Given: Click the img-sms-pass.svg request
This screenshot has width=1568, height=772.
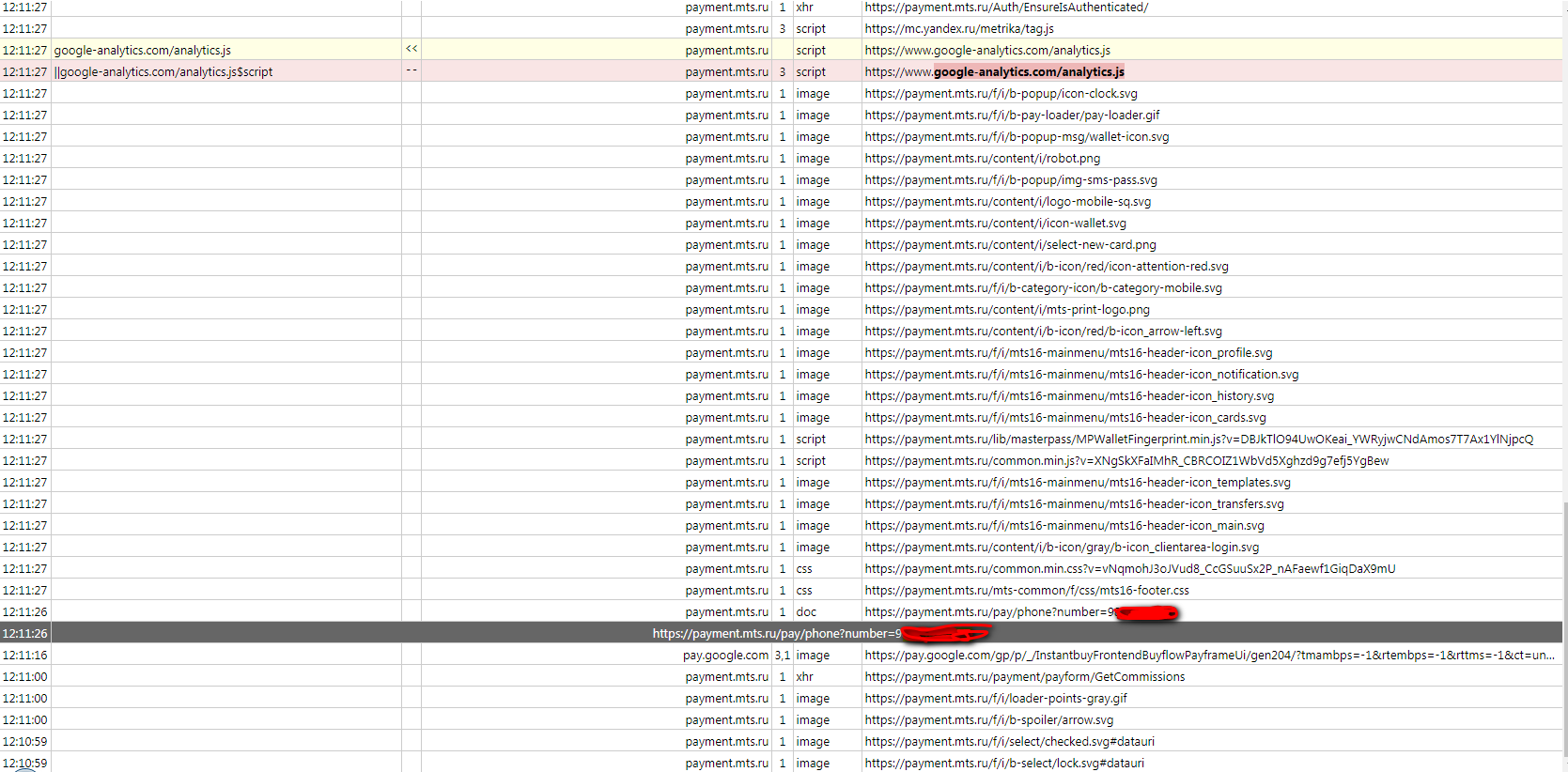Looking at the screenshot, I should 1011,180.
